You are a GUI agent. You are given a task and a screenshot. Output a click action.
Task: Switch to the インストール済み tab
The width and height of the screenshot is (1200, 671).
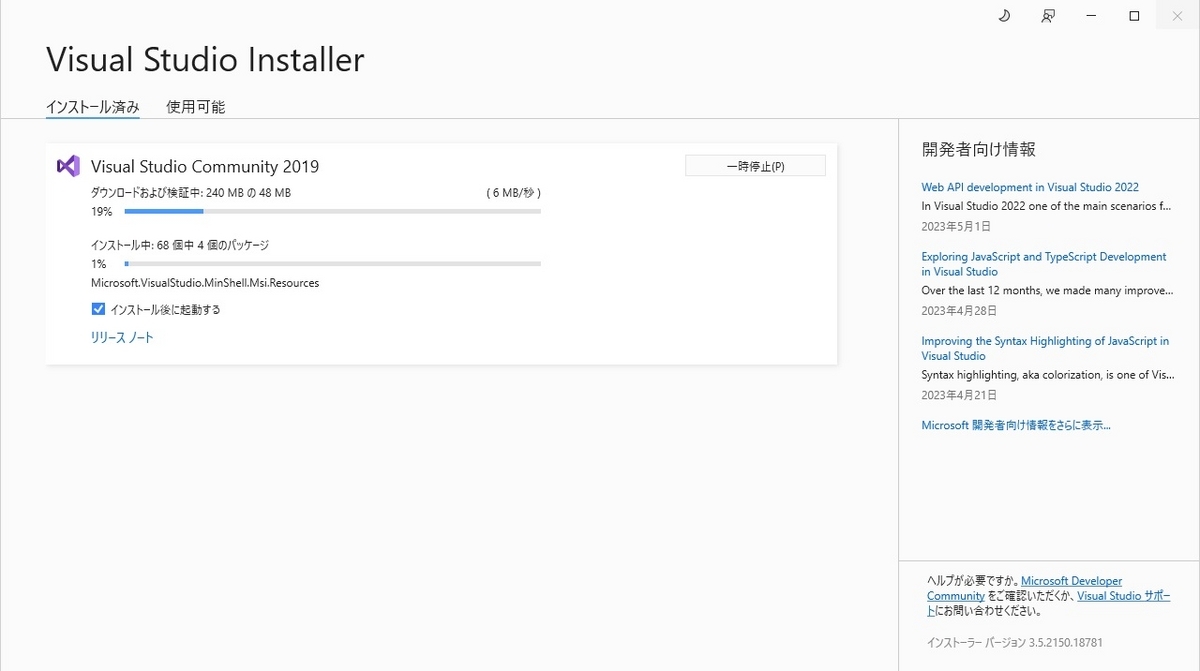93,107
